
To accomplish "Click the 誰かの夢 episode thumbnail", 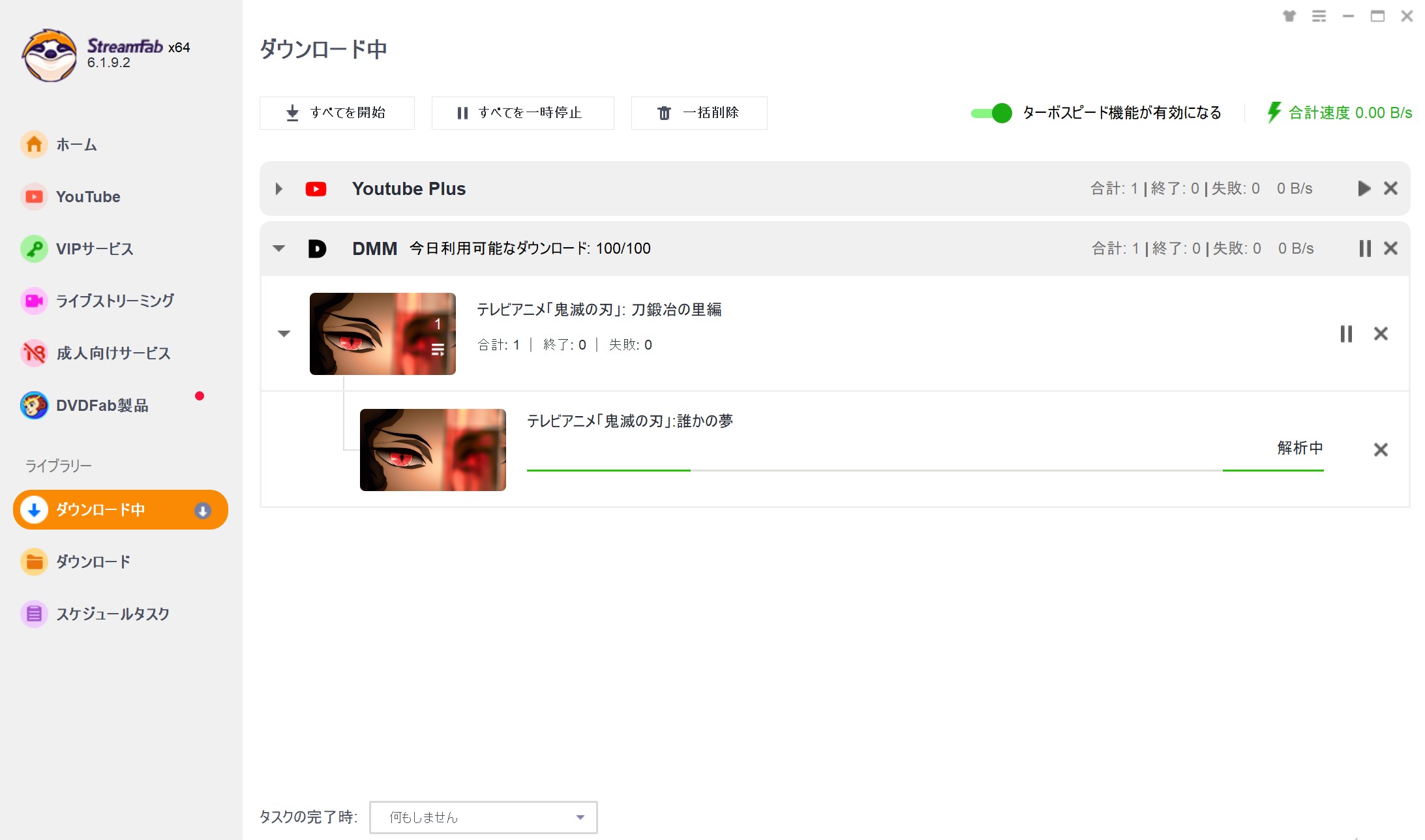I will tap(433, 450).
